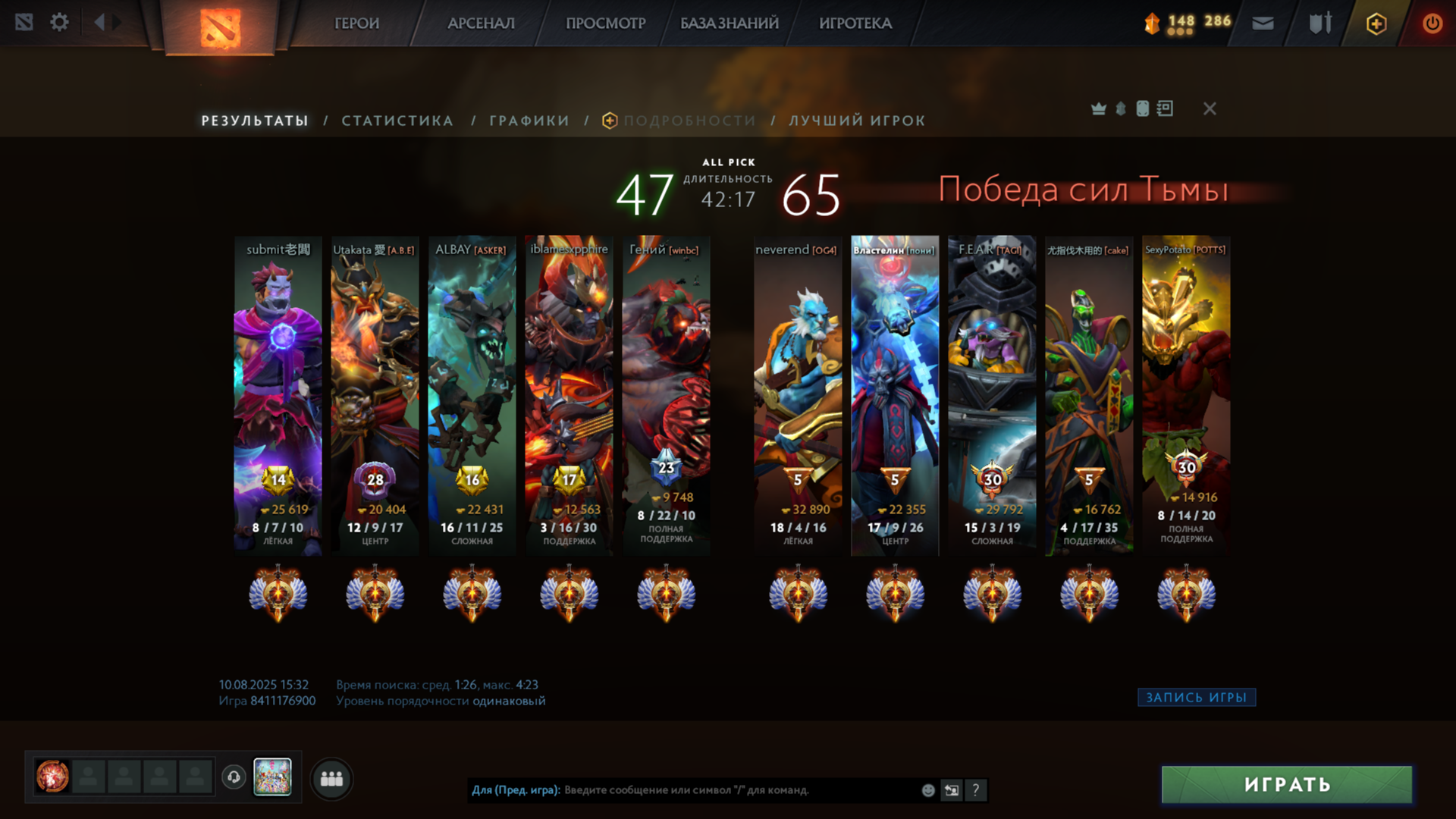
Task: Click the ЗАПИСЬ ИГРЫ replay button
Action: point(1197,697)
